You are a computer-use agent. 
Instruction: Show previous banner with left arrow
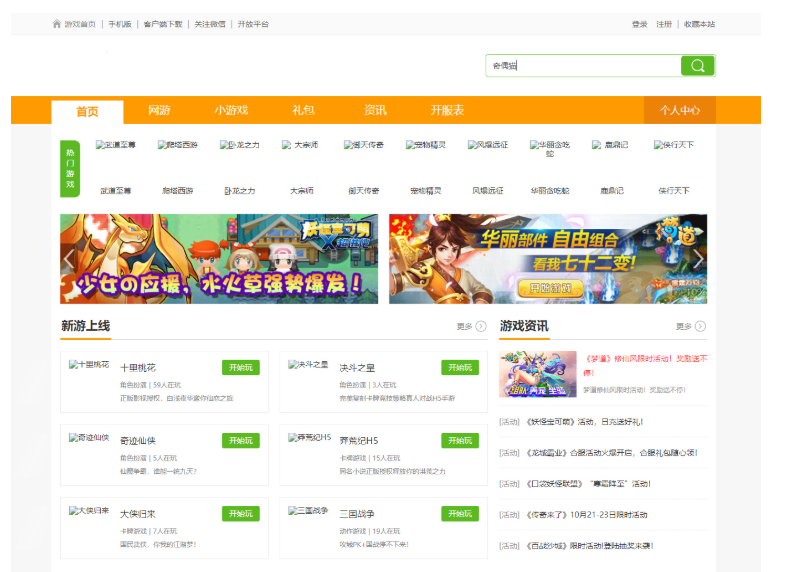click(69, 259)
